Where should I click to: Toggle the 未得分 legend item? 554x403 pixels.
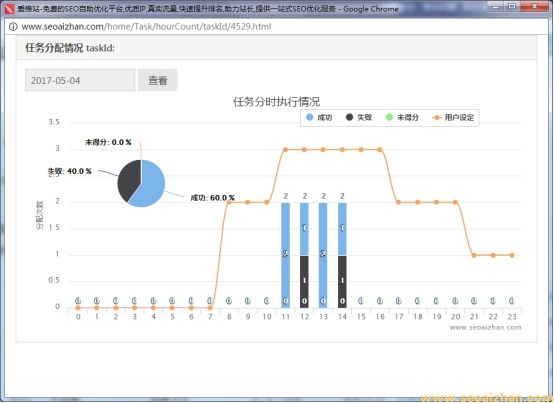point(402,118)
